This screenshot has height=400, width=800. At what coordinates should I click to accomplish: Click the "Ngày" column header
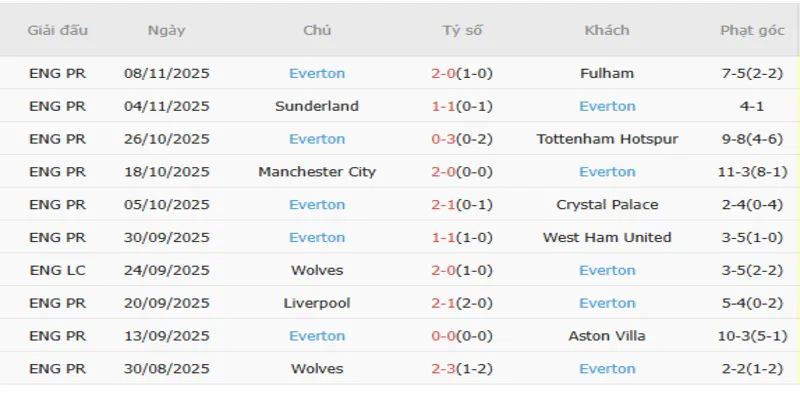click(x=166, y=30)
